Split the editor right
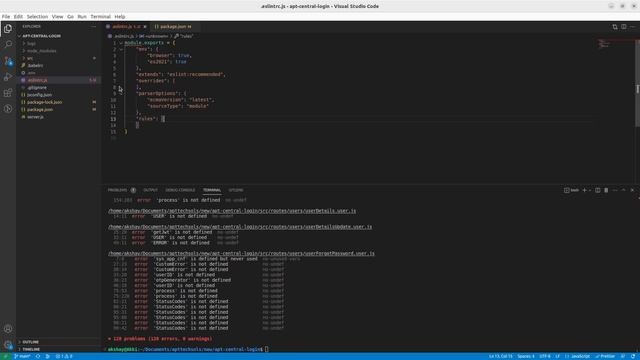The width and height of the screenshot is (640, 360). tap(624, 27)
